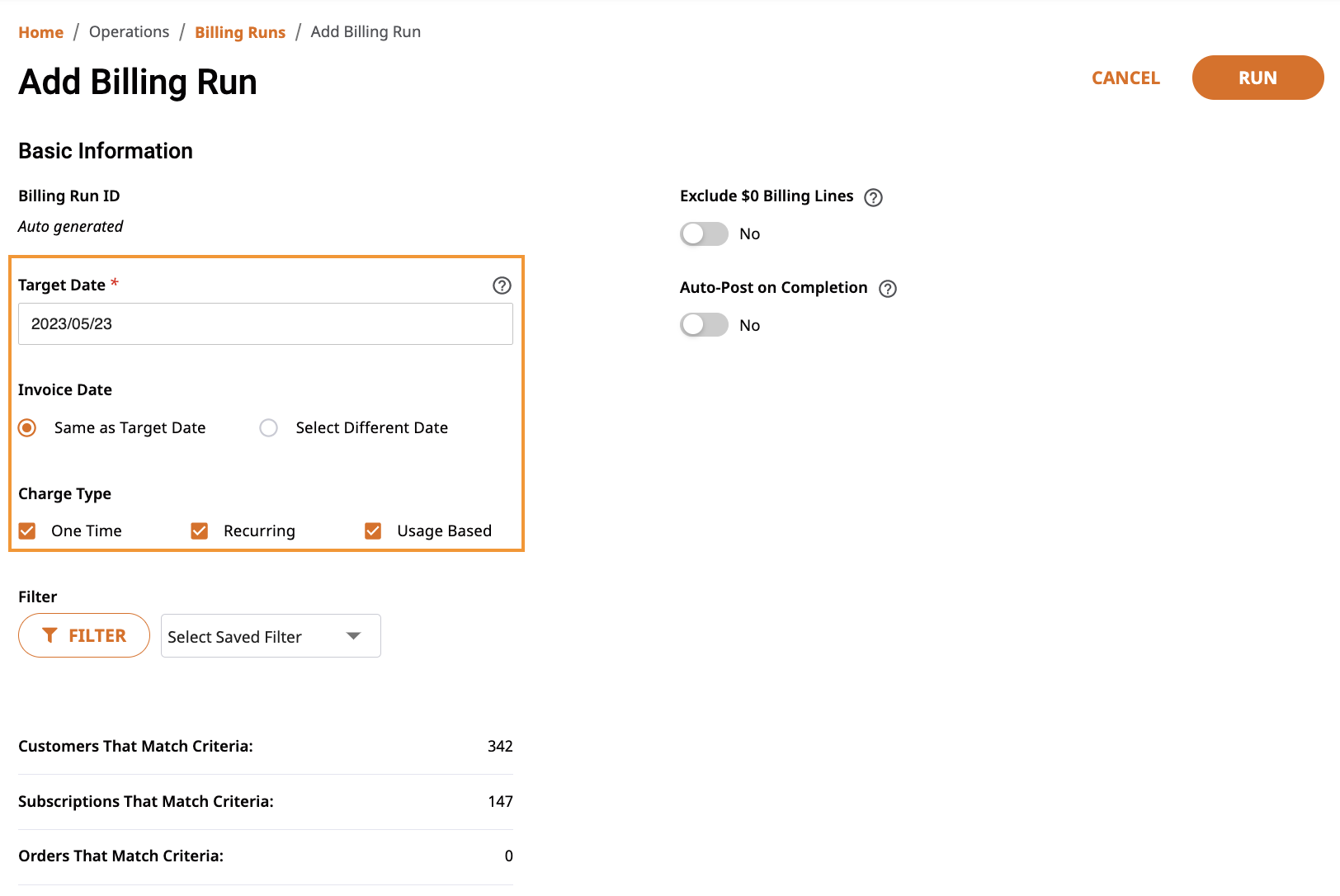Click the Add Billing Run breadcrumb text
This screenshot has width=1340, height=896.
point(366,31)
